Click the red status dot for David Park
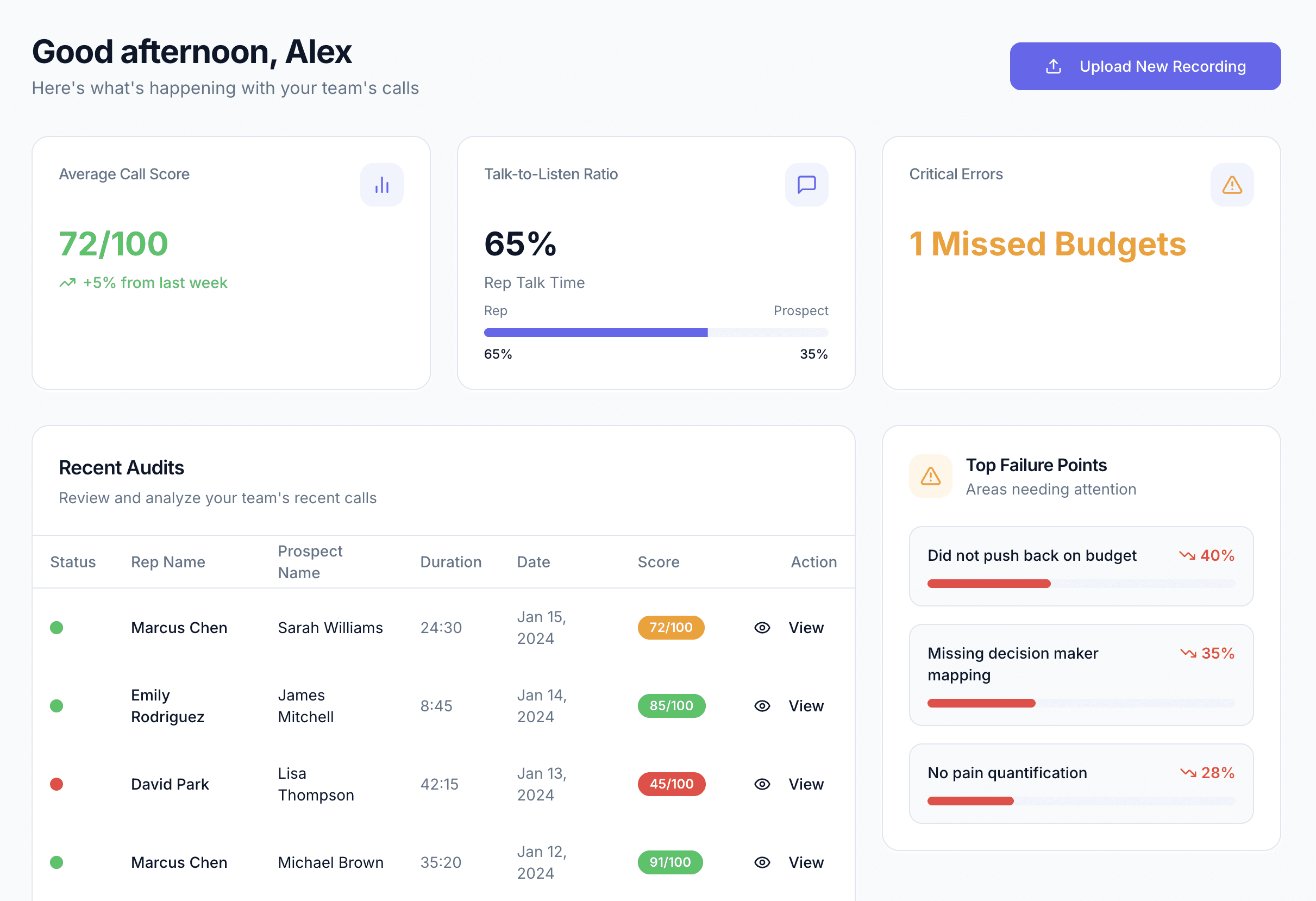Viewport: 1316px width, 901px height. click(x=57, y=784)
